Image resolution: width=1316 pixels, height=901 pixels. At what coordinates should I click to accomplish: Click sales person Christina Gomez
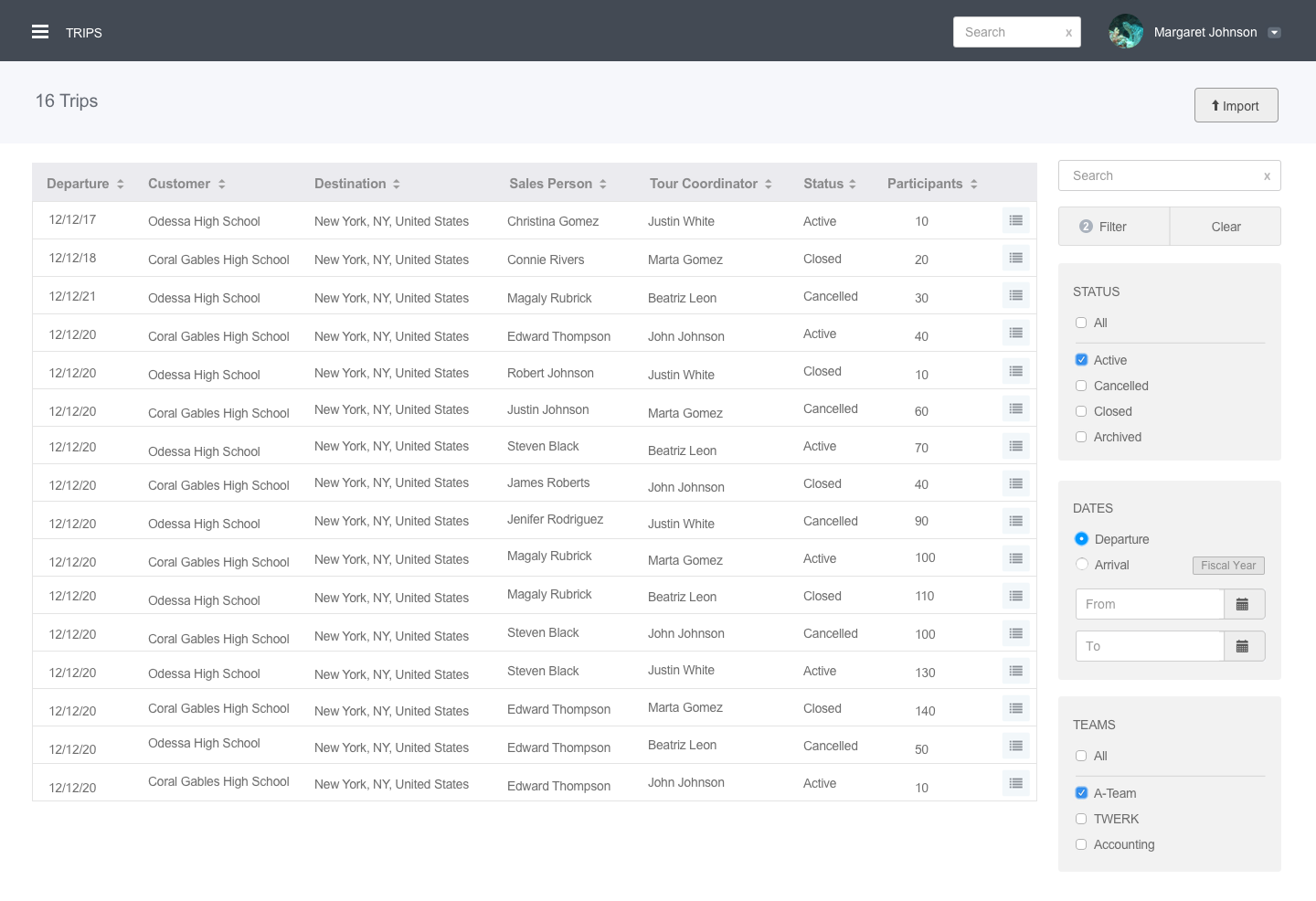pyautogui.click(x=553, y=221)
